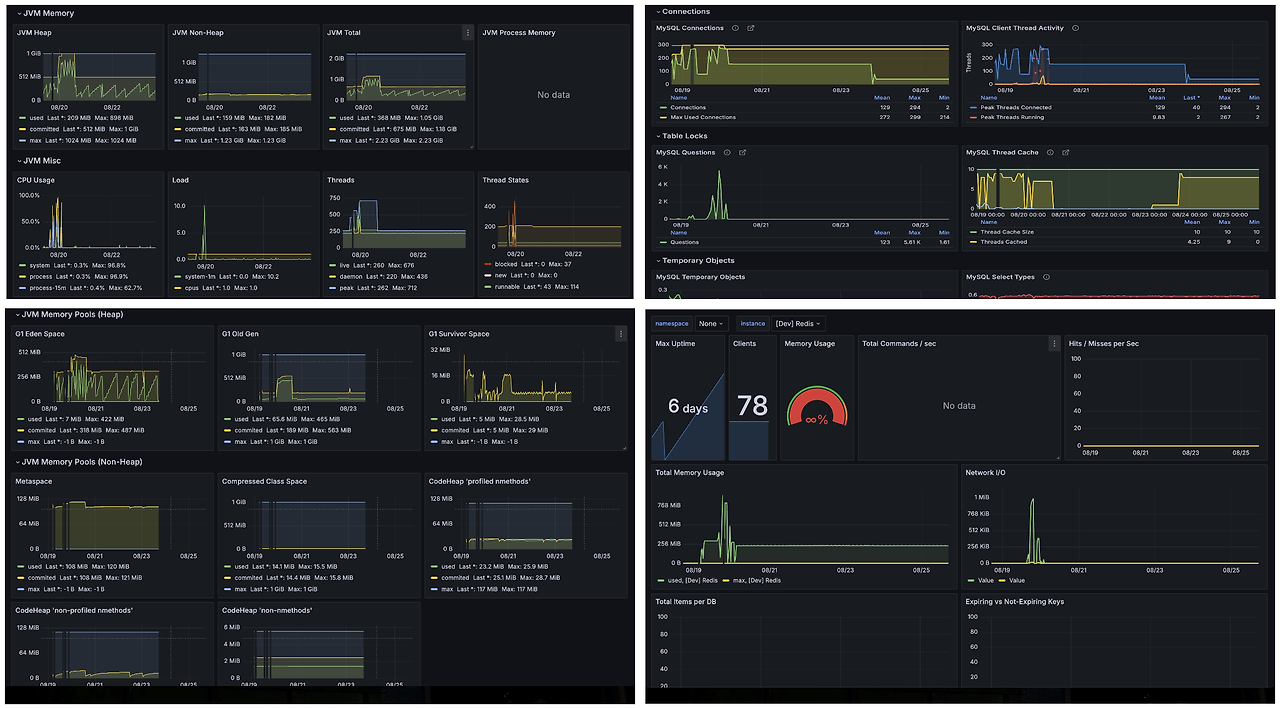Click the namespace variable label
This screenshot has width=1280, height=708.
672,323
